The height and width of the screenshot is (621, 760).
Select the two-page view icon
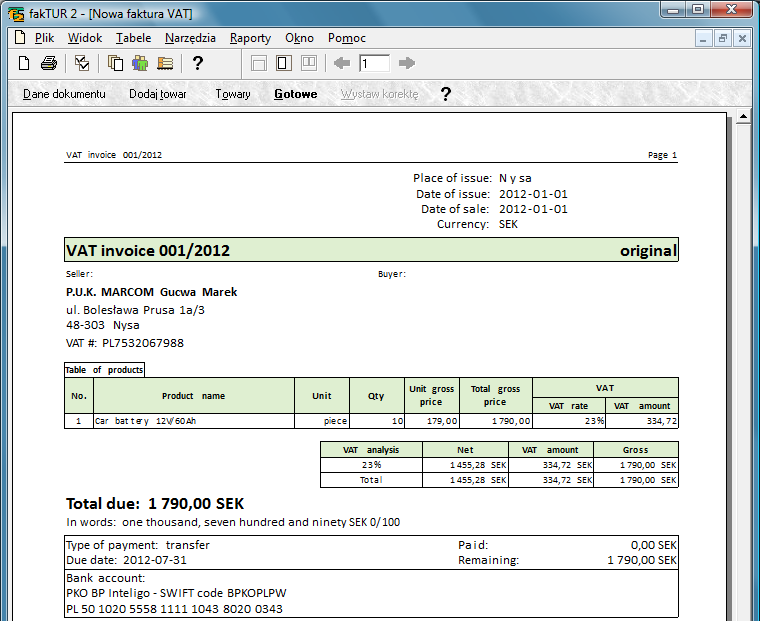309,63
